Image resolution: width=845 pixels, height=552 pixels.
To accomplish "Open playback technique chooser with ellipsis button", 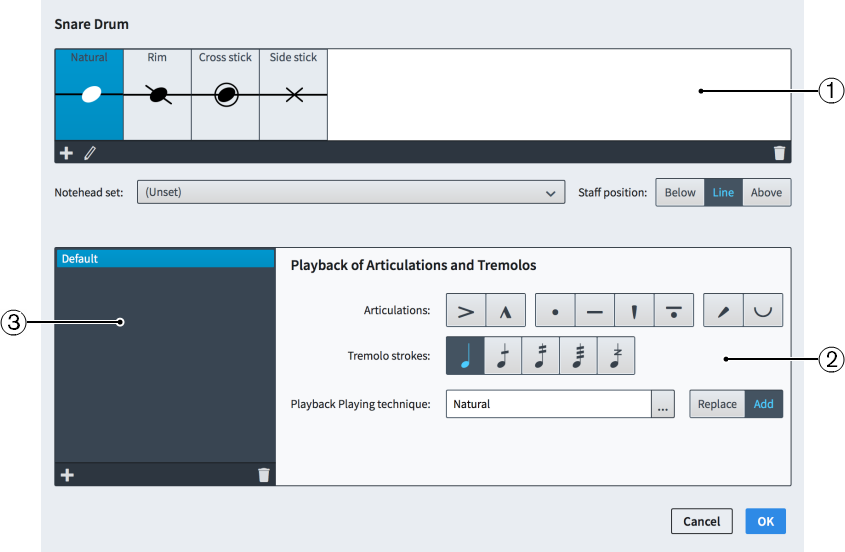I will coord(663,404).
